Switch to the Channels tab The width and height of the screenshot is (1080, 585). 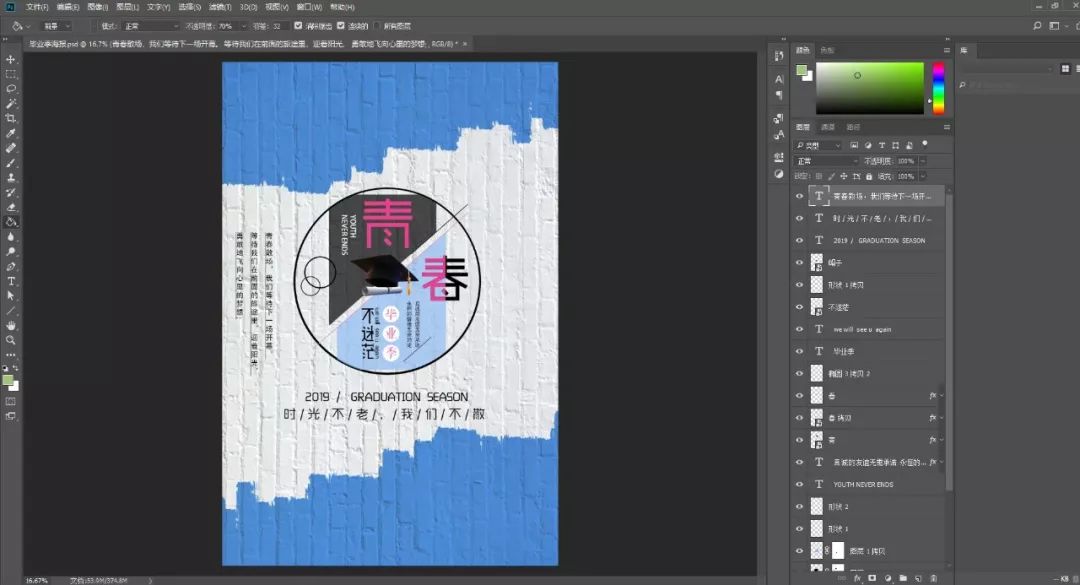(x=828, y=127)
